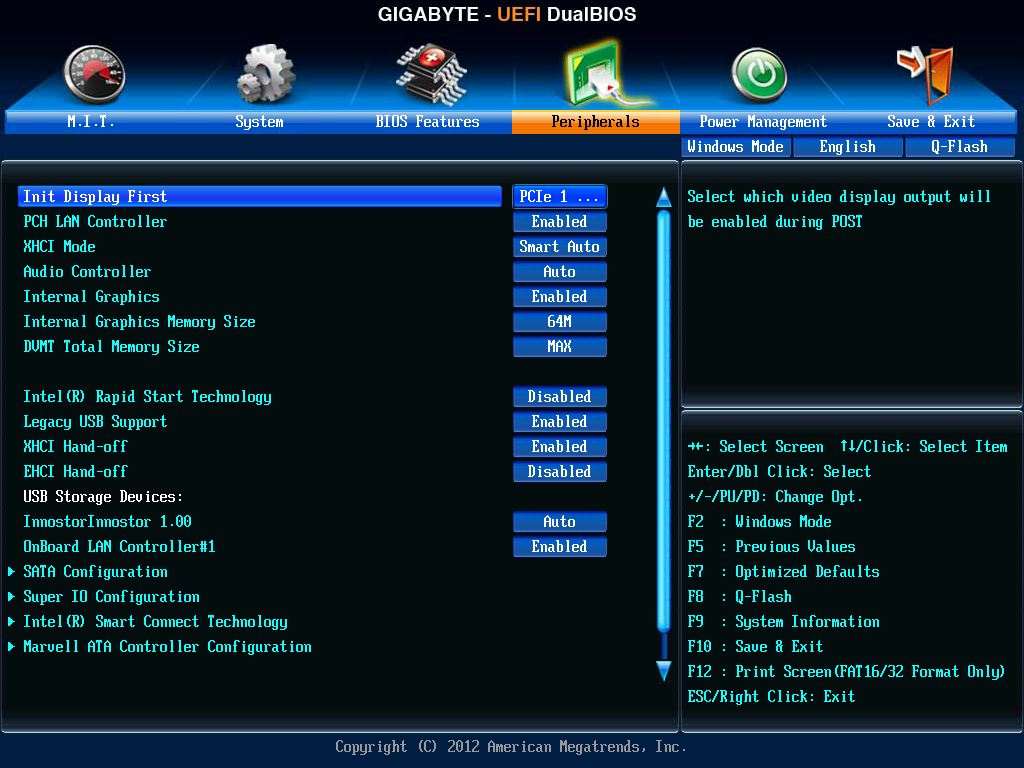This screenshot has height=768, width=1024.
Task: Click the F8 Q-Flash help line
Action: [x=740, y=596]
